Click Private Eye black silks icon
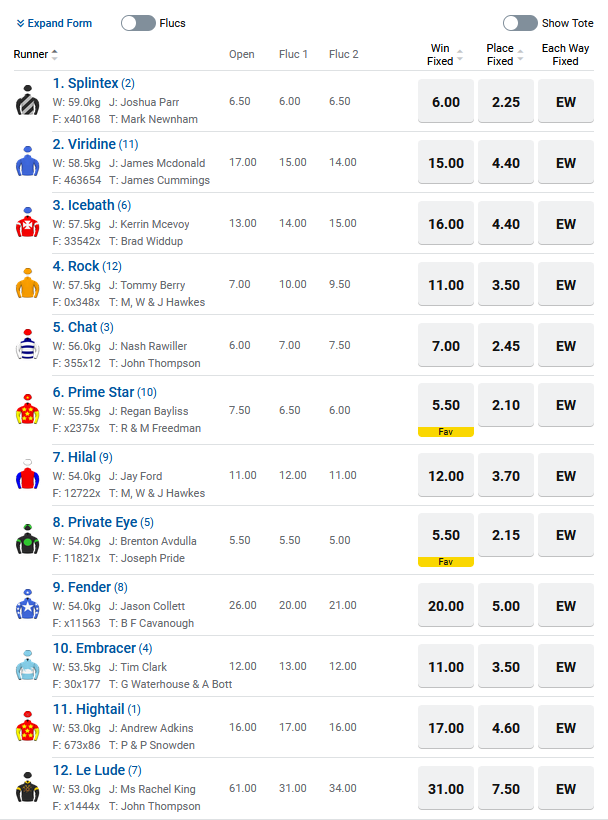608x820 pixels. pyautogui.click(x=27, y=540)
